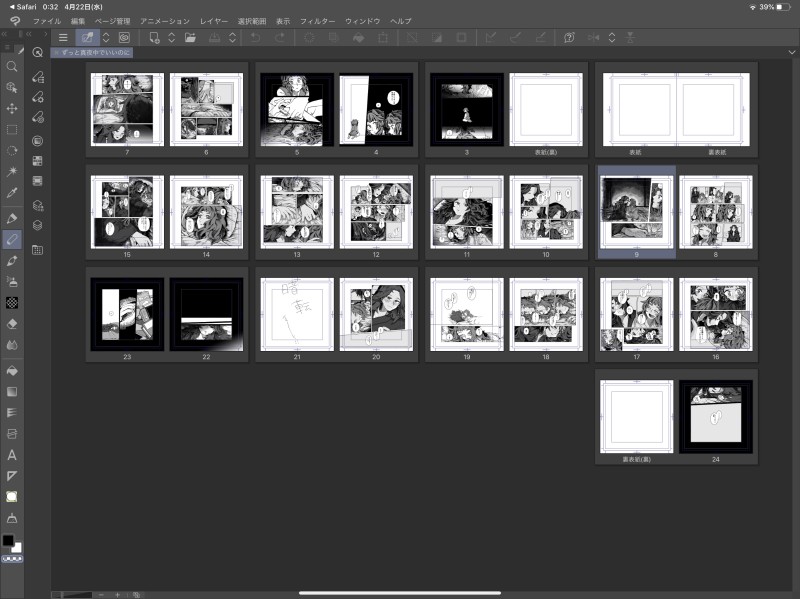
Task: Select the Eraser tool
Action: 12,324
